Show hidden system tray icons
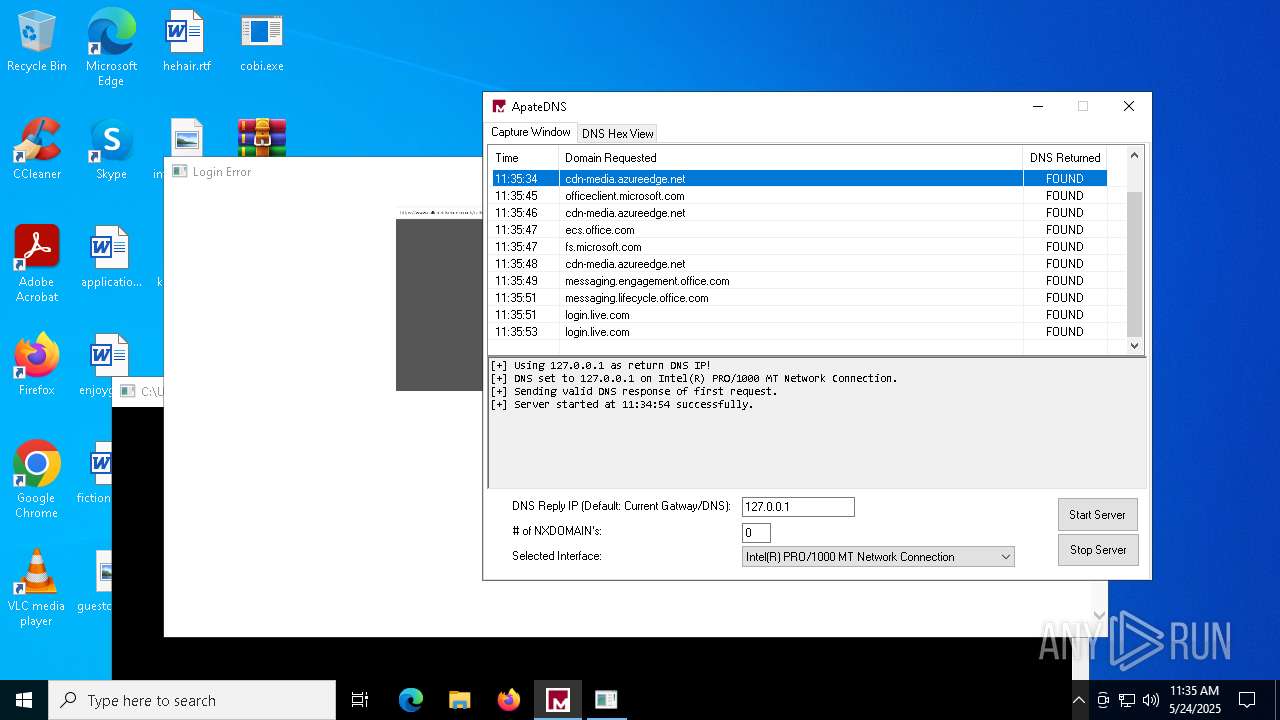This screenshot has height=720, width=1280. tap(1079, 700)
